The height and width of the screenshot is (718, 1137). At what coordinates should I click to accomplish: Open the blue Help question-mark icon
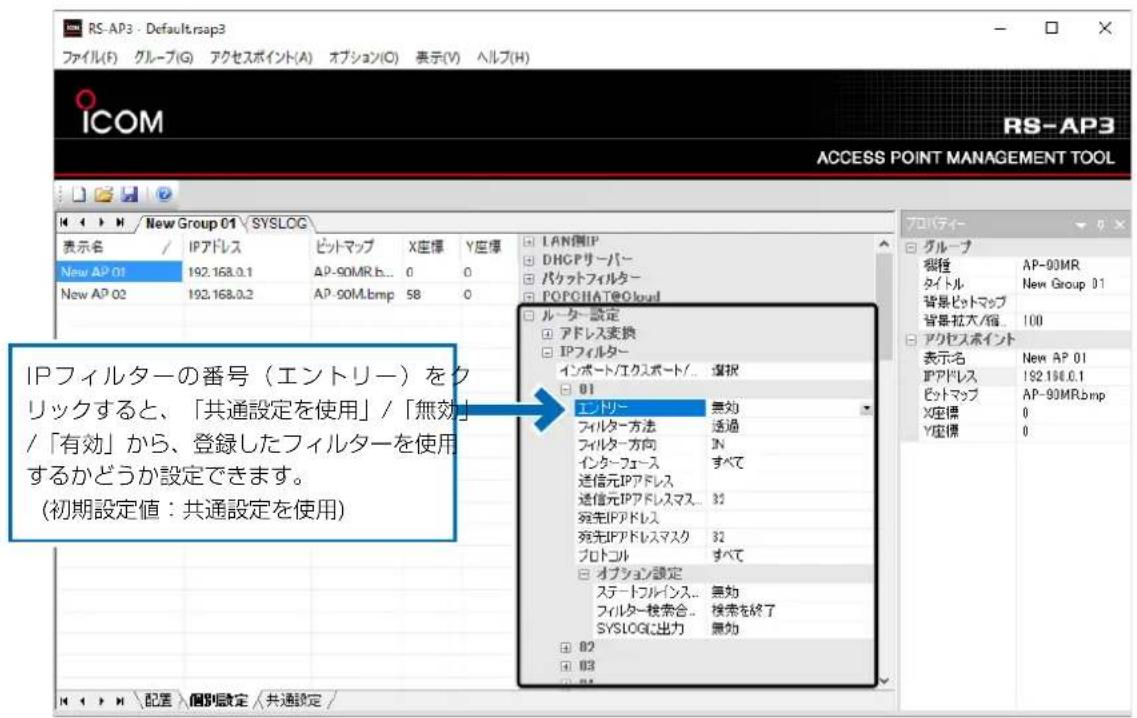click(164, 194)
